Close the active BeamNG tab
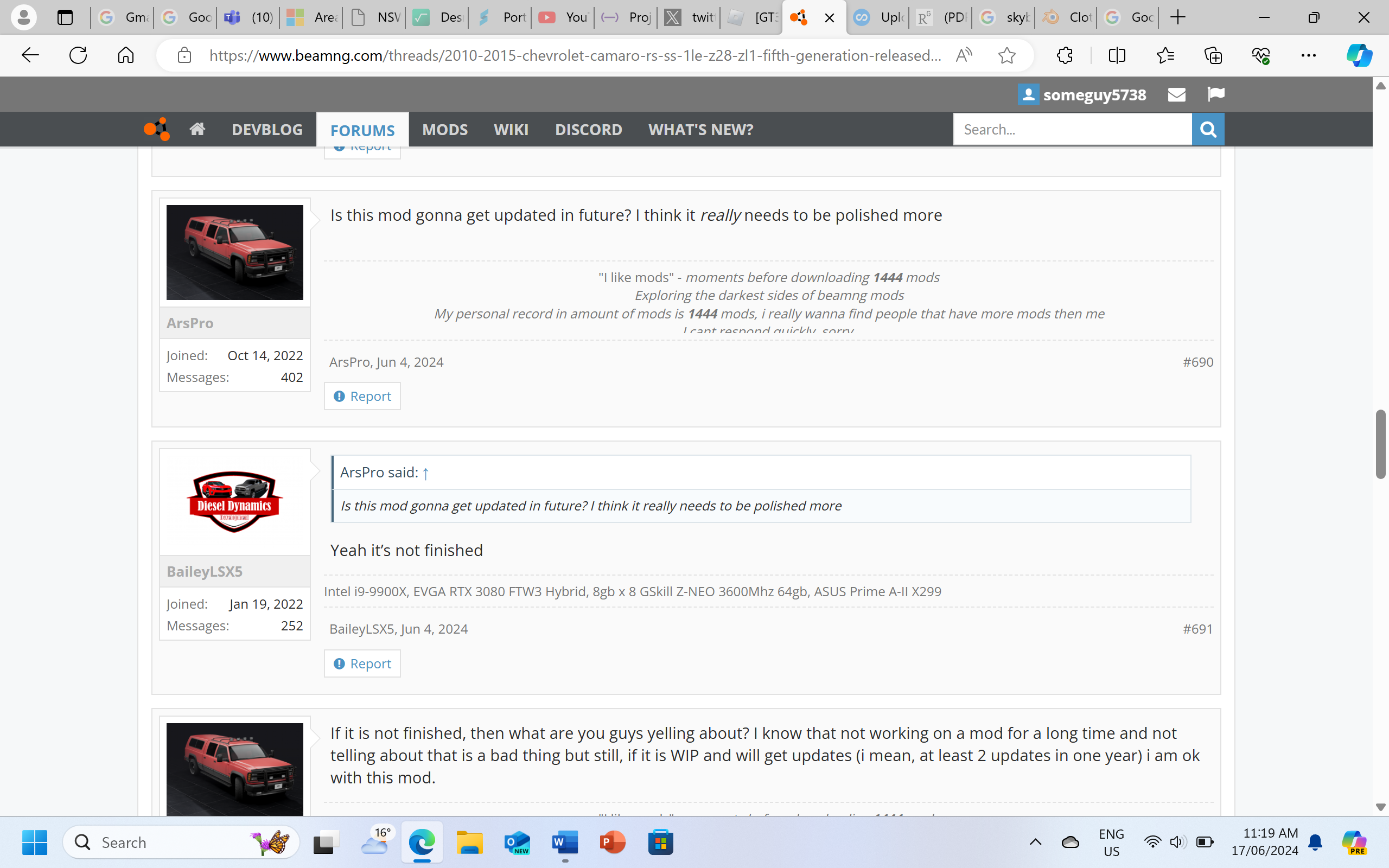 pos(830,18)
